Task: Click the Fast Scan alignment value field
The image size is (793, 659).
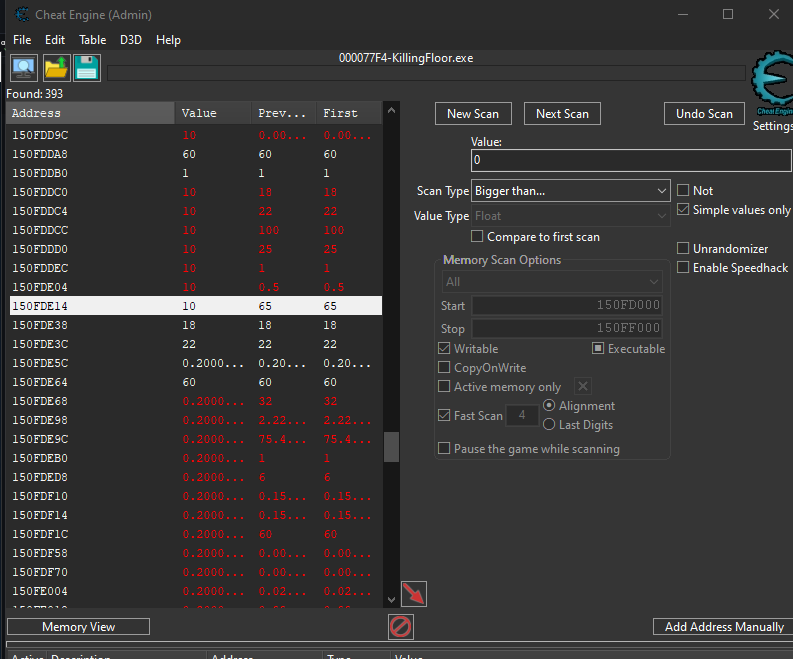Action: tap(521, 415)
